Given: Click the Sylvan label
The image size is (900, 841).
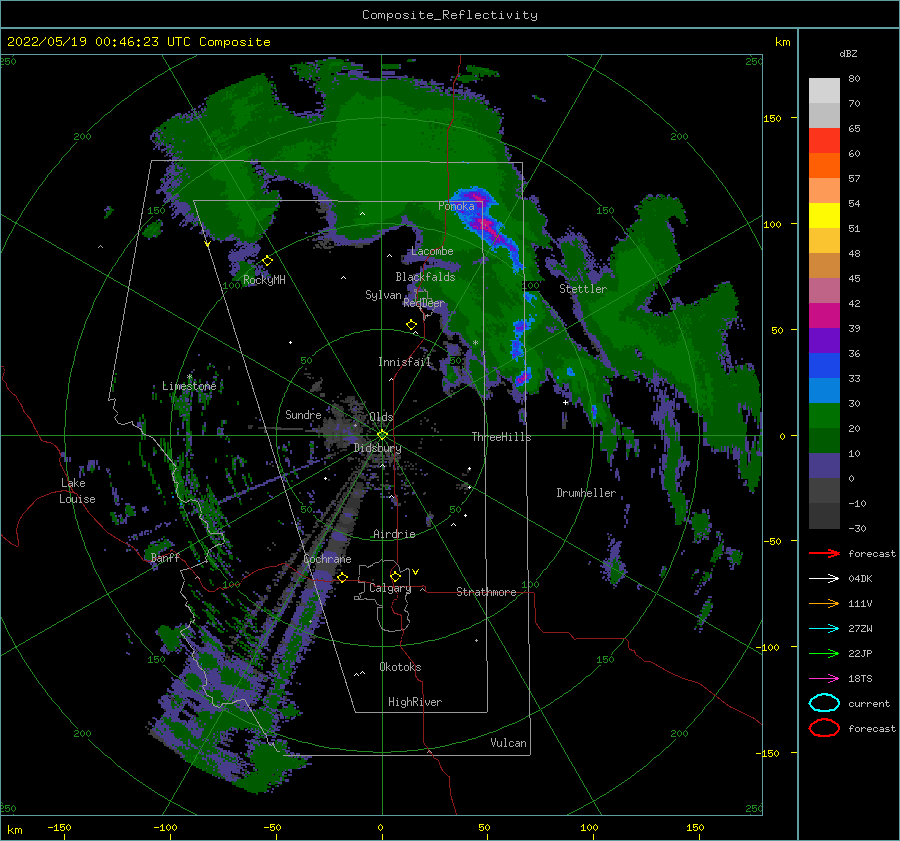Looking at the screenshot, I should tap(383, 295).
